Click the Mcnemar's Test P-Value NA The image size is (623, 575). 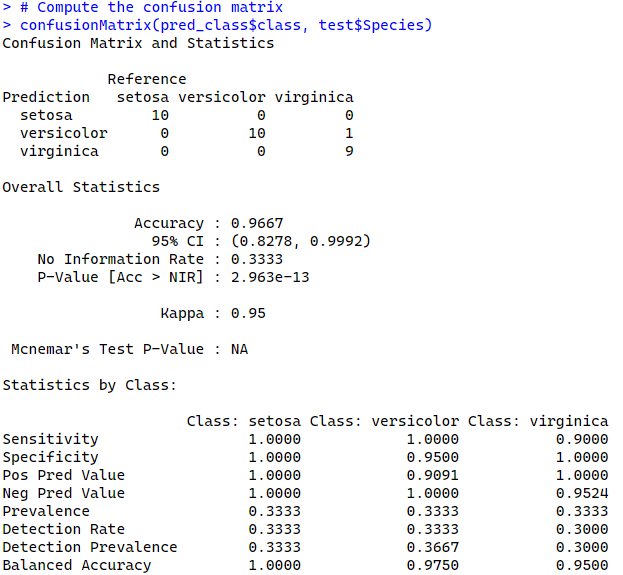[x=239, y=349]
